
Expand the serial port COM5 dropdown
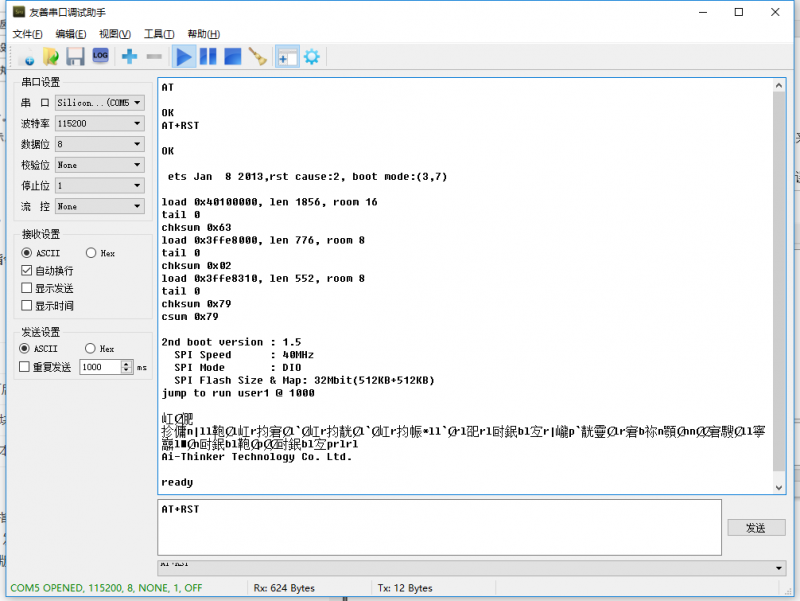[x=100, y=103]
